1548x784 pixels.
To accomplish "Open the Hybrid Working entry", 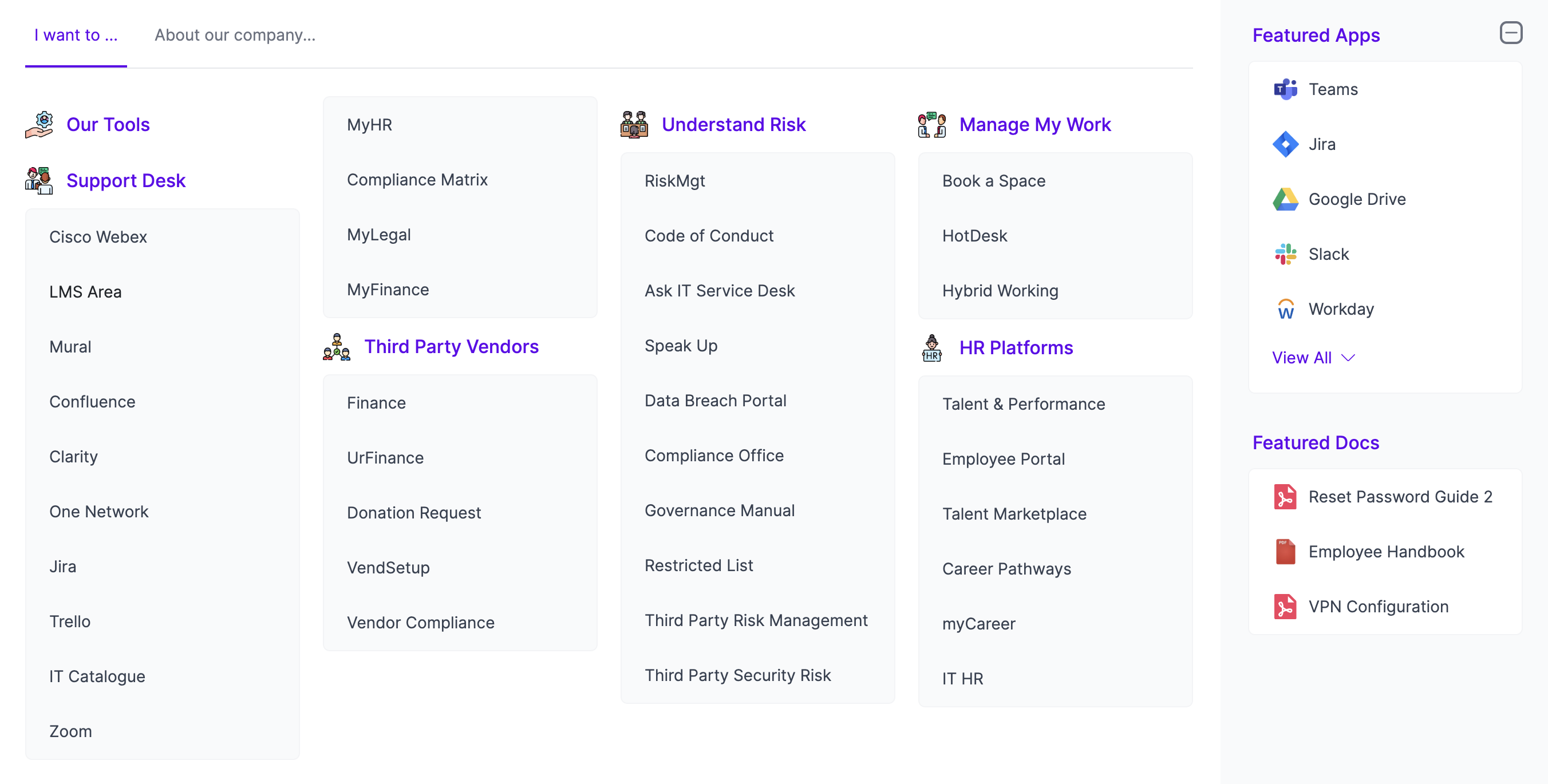I will pyautogui.click(x=1000, y=291).
